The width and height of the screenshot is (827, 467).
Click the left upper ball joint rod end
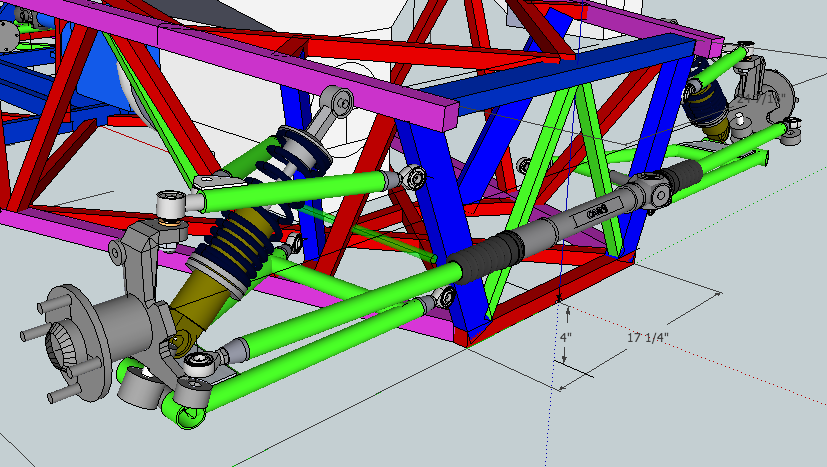pos(172,204)
